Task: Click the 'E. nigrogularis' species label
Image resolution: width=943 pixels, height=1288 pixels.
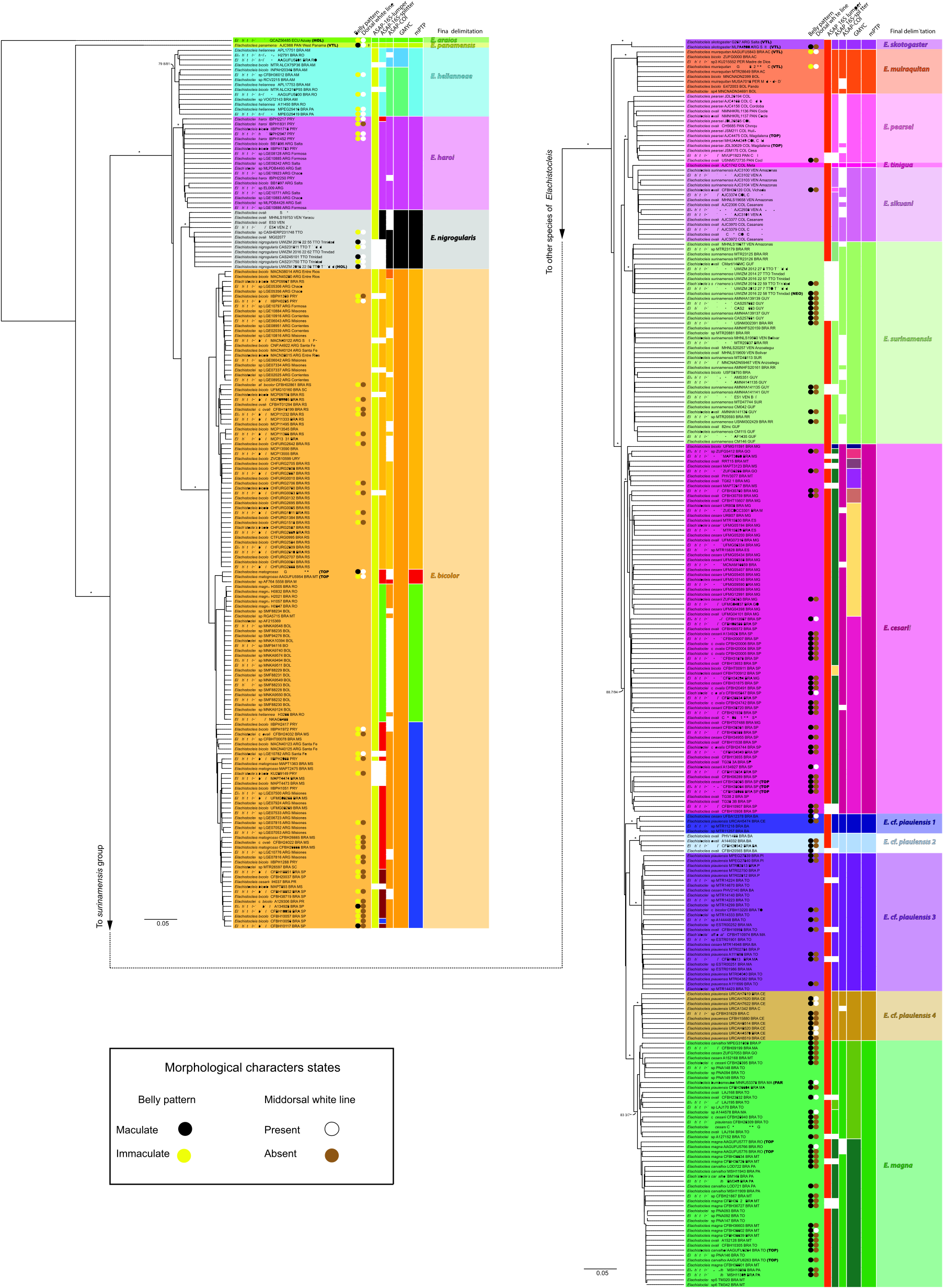Action: [x=453, y=237]
